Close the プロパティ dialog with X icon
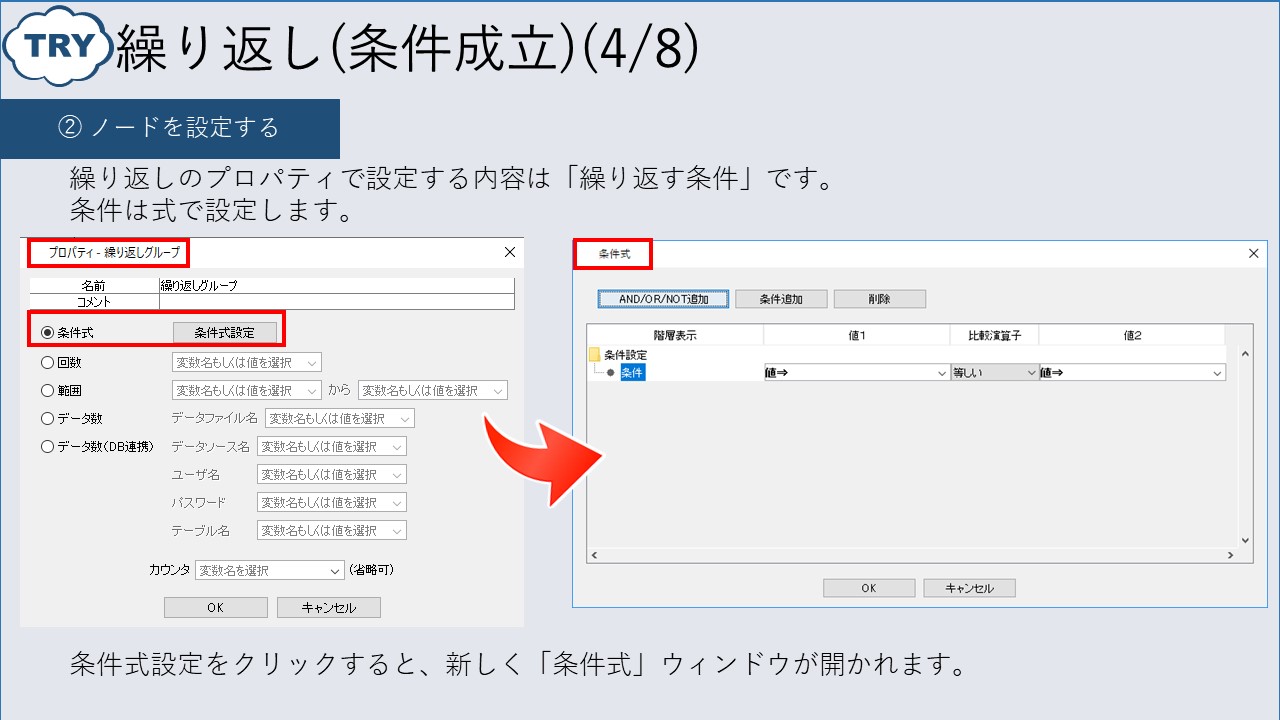This screenshot has width=1280, height=720. pos(509,252)
